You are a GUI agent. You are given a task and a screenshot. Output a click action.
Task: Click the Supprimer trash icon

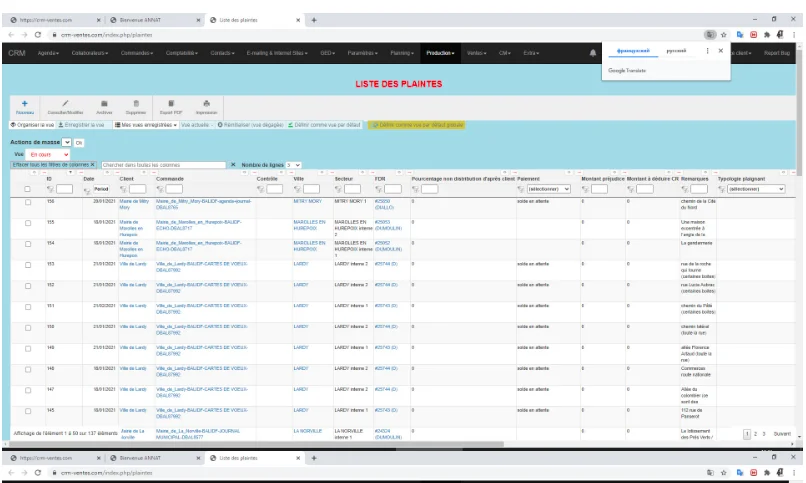136,103
